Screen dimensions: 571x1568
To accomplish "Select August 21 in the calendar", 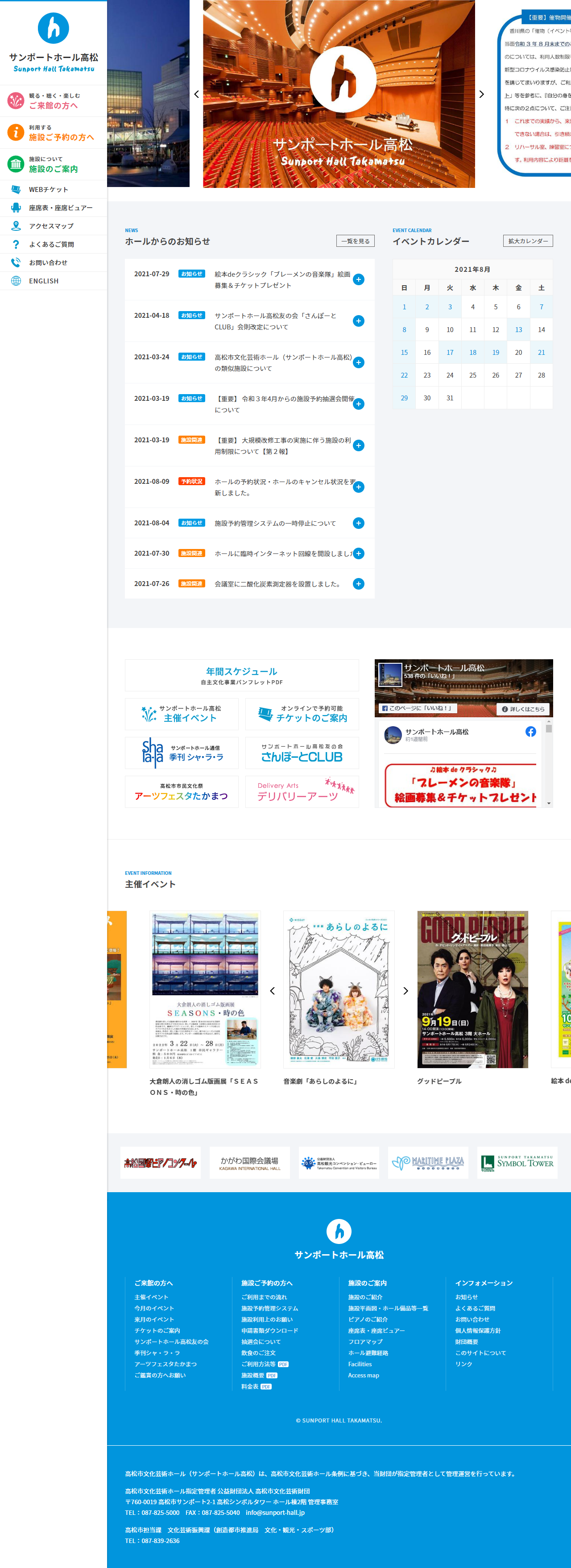I will (x=541, y=353).
